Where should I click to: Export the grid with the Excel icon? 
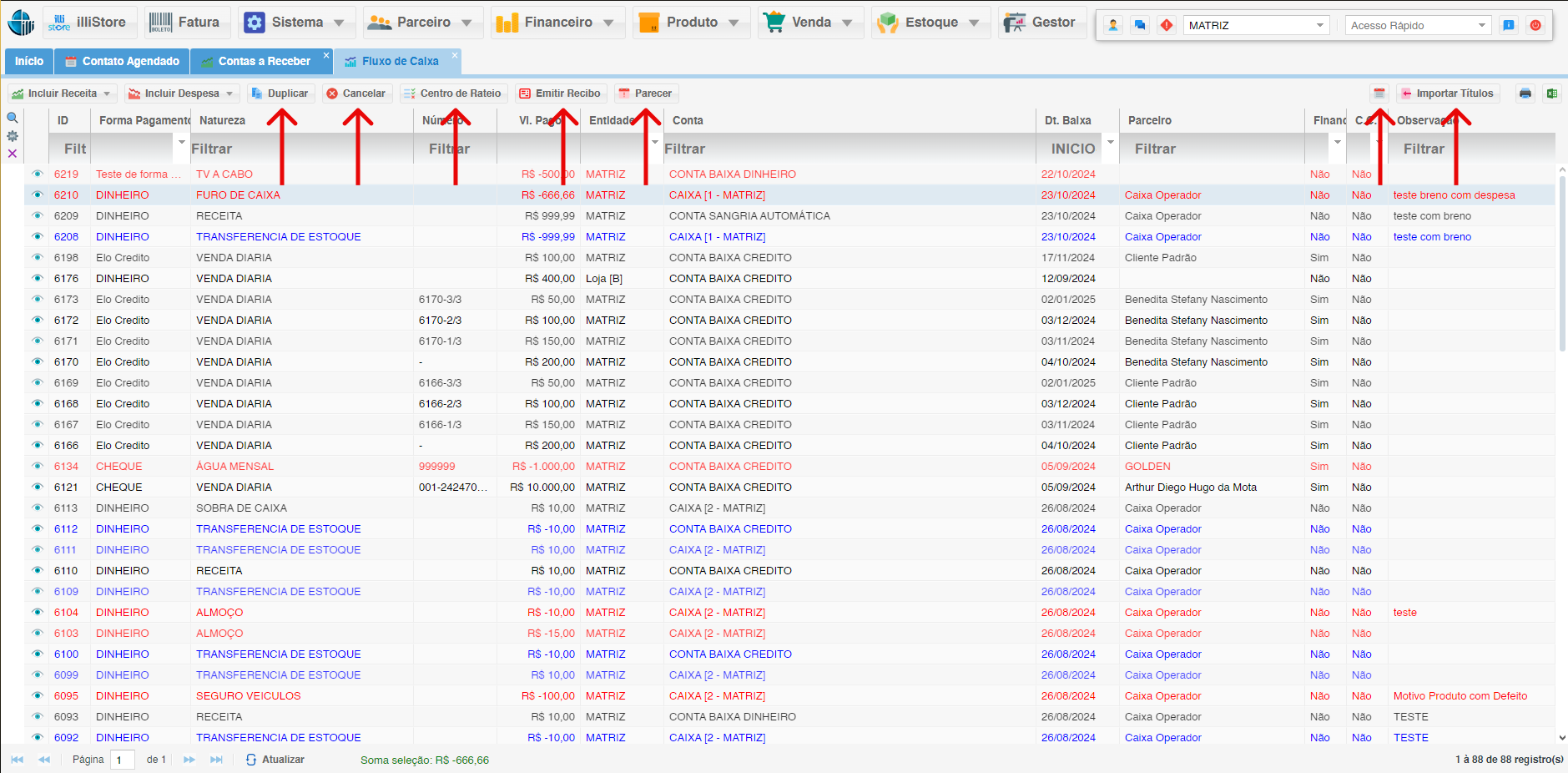[1551, 93]
